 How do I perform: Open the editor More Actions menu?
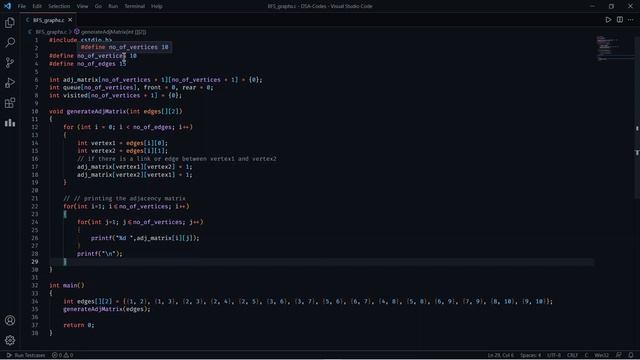coord(631,20)
